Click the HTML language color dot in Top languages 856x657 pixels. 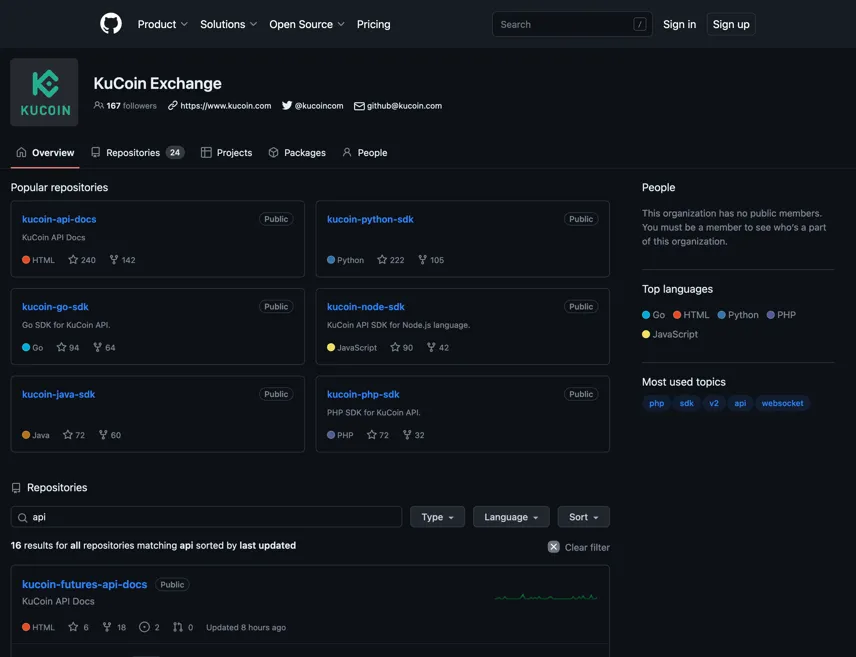tap(677, 315)
